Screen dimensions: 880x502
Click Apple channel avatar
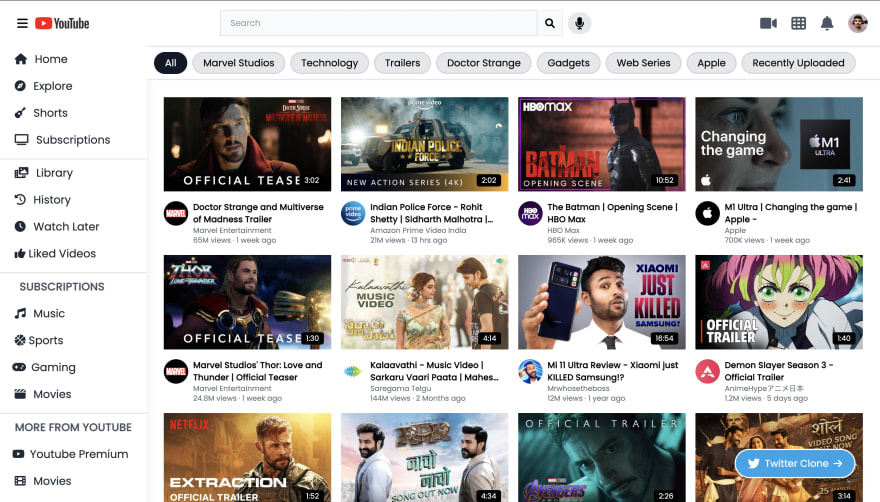point(707,213)
